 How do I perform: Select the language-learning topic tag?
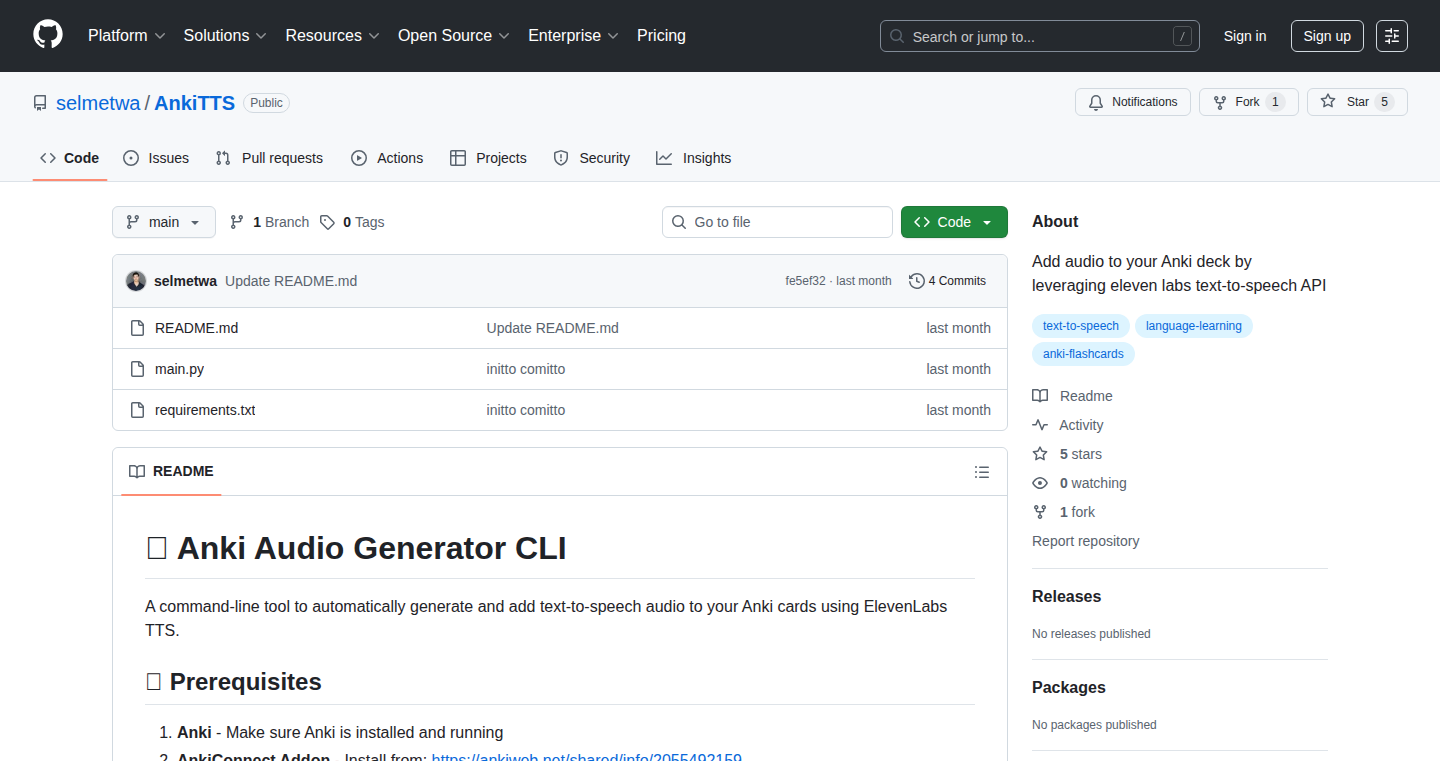1194,326
